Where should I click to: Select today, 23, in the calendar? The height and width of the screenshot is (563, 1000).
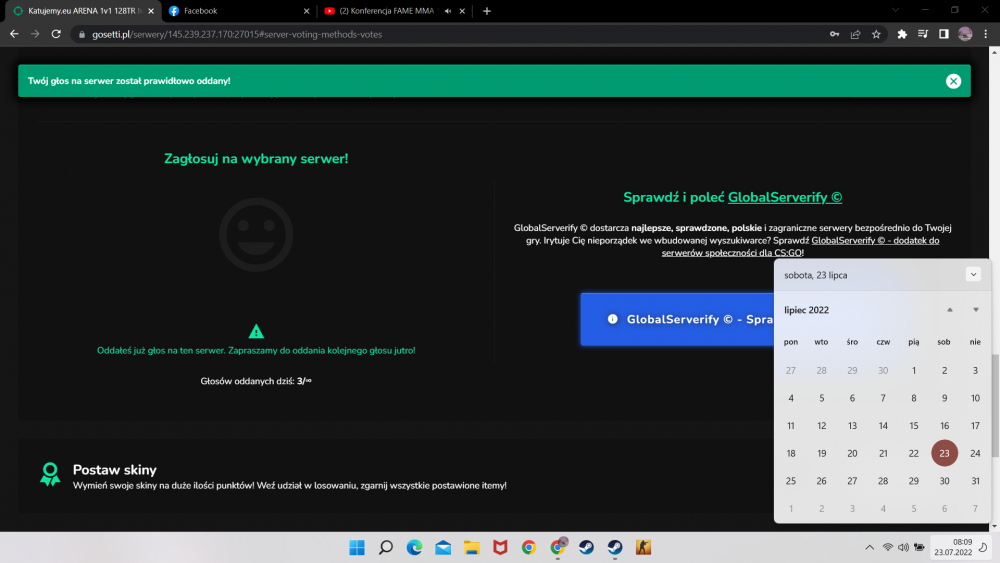click(945, 453)
